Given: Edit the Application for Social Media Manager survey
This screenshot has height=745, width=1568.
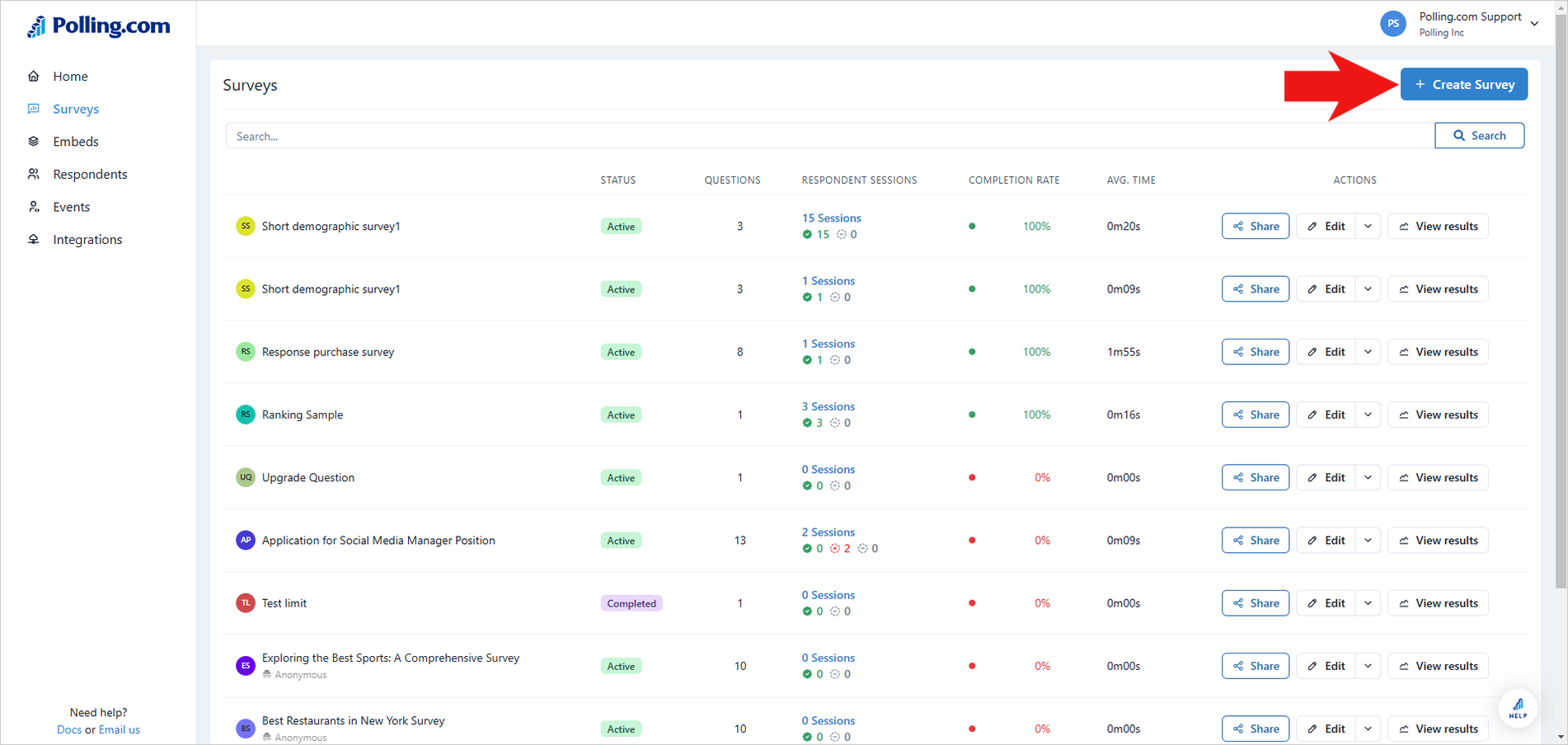Looking at the screenshot, I should [x=1326, y=540].
